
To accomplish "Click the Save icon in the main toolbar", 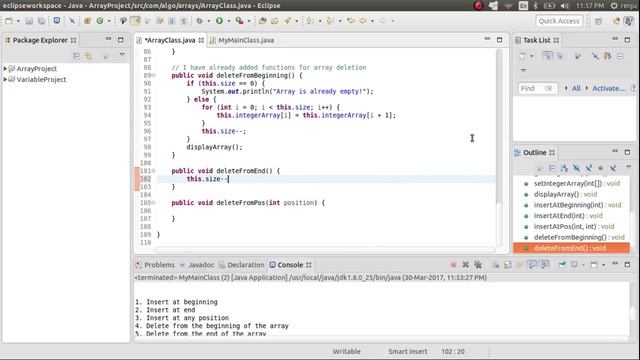I will click(x=29, y=21).
